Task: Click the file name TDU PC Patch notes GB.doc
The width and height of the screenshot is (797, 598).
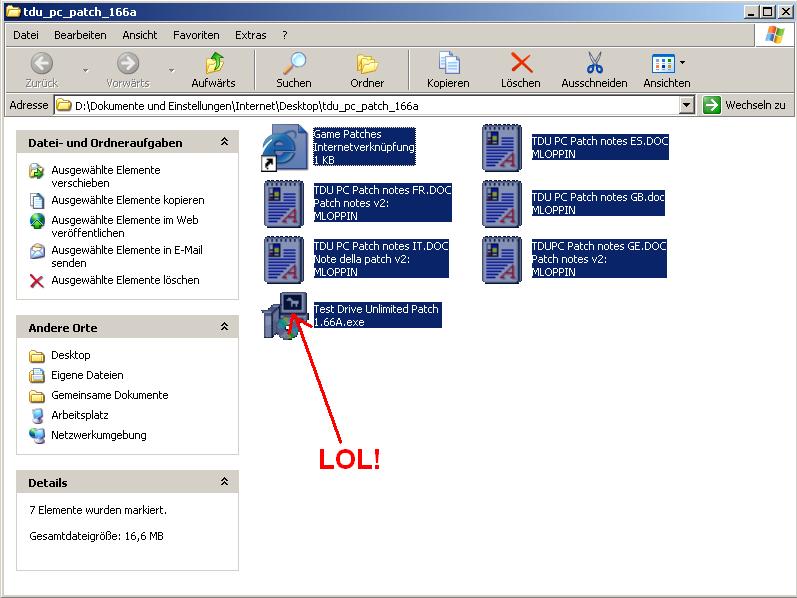Action: click(598, 197)
